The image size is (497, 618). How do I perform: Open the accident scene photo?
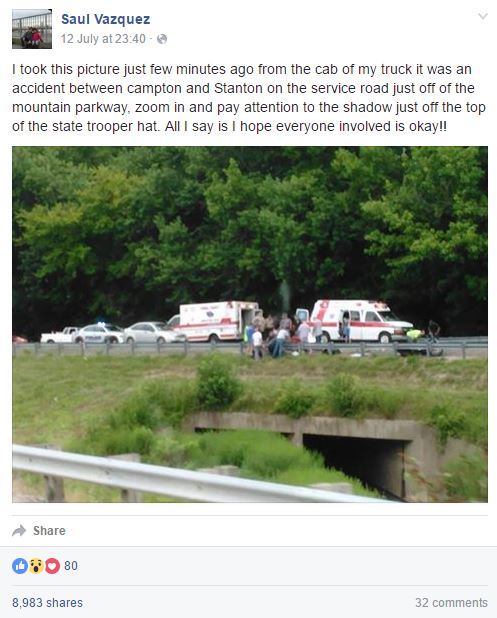(250, 324)
